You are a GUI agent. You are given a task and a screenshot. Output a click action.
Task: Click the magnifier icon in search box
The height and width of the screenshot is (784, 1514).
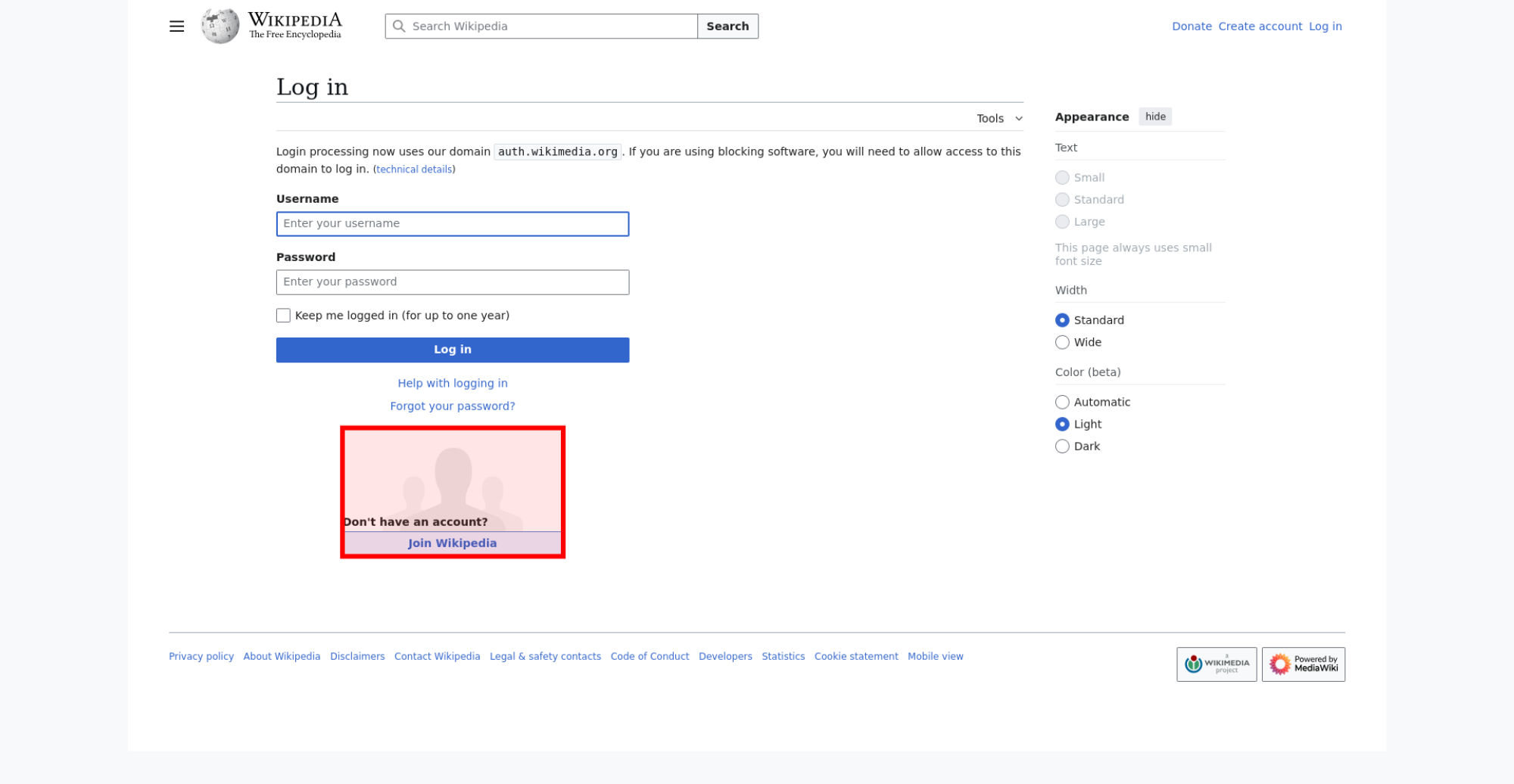click(x=399, y=26)
